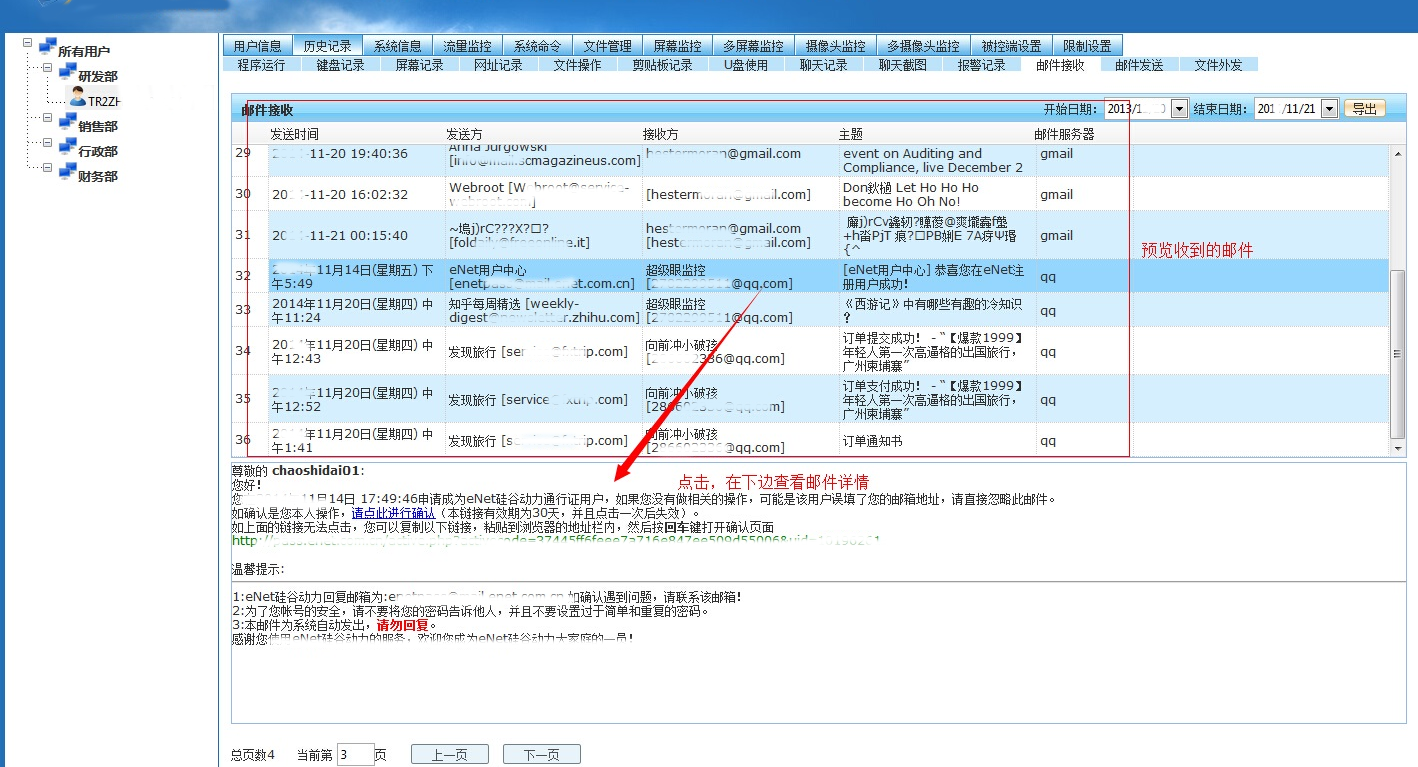
Task: Select the 所有用户 root group icon
Action: tap(47, 48)
